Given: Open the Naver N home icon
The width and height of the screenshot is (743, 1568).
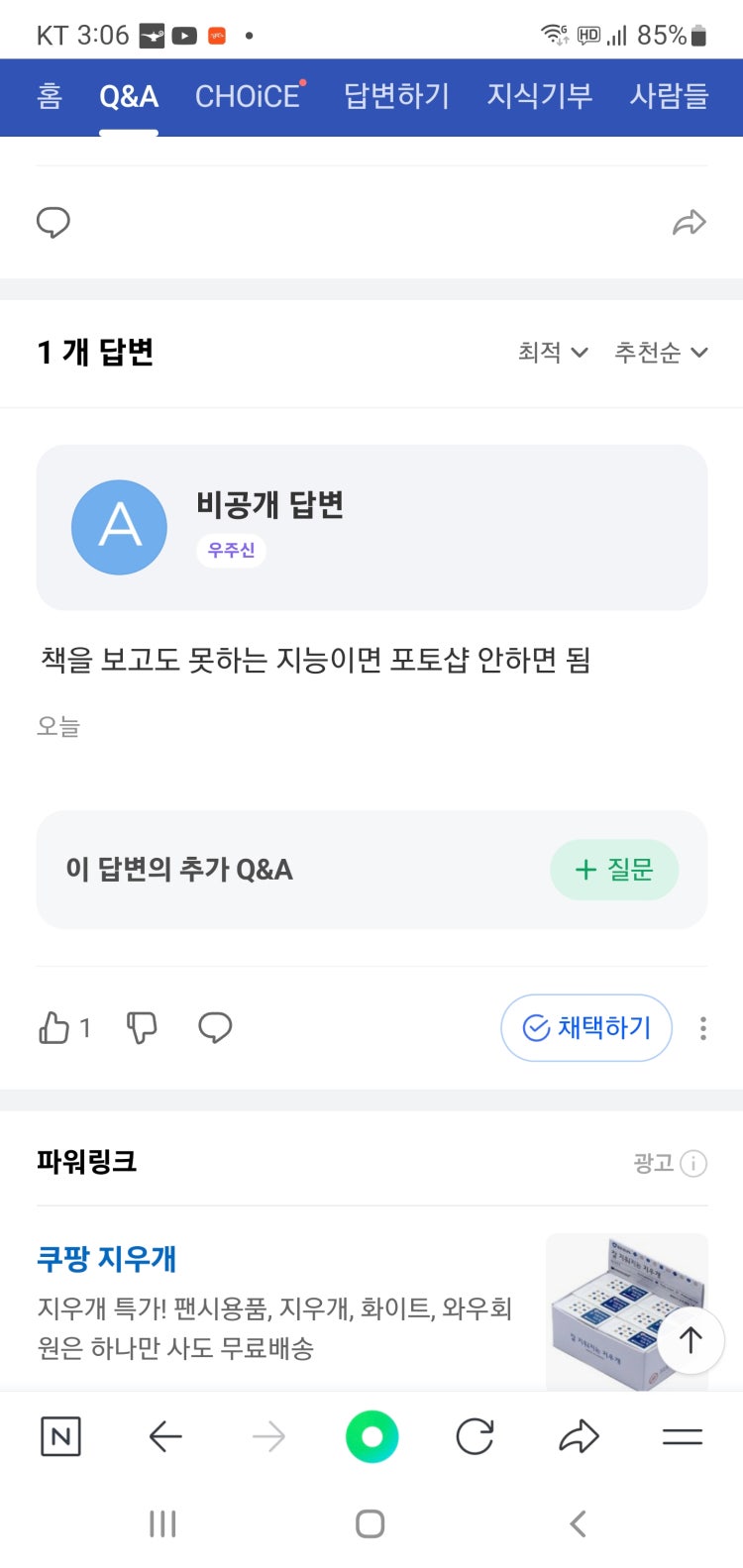Looking at the screenshot, I should (60, 1436).
